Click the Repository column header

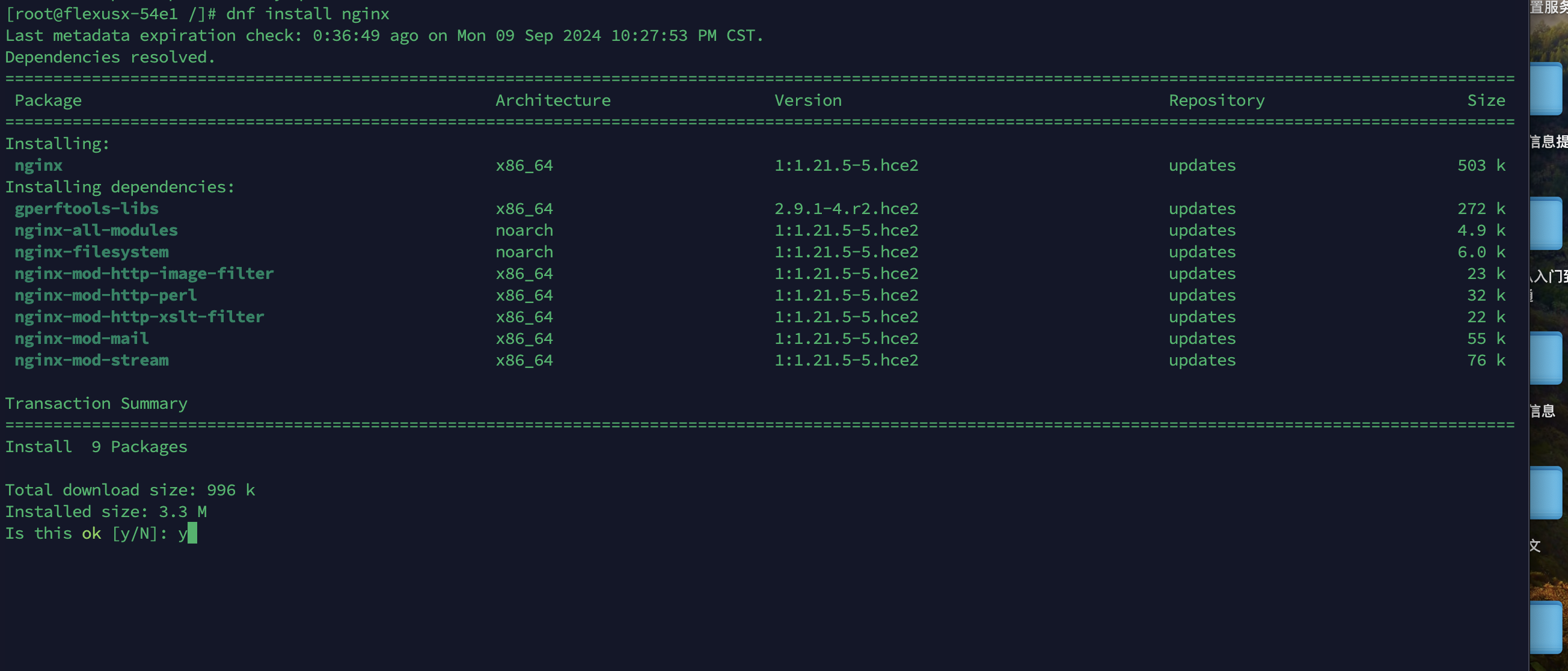pyautogui.click(x=1216, y=100)
